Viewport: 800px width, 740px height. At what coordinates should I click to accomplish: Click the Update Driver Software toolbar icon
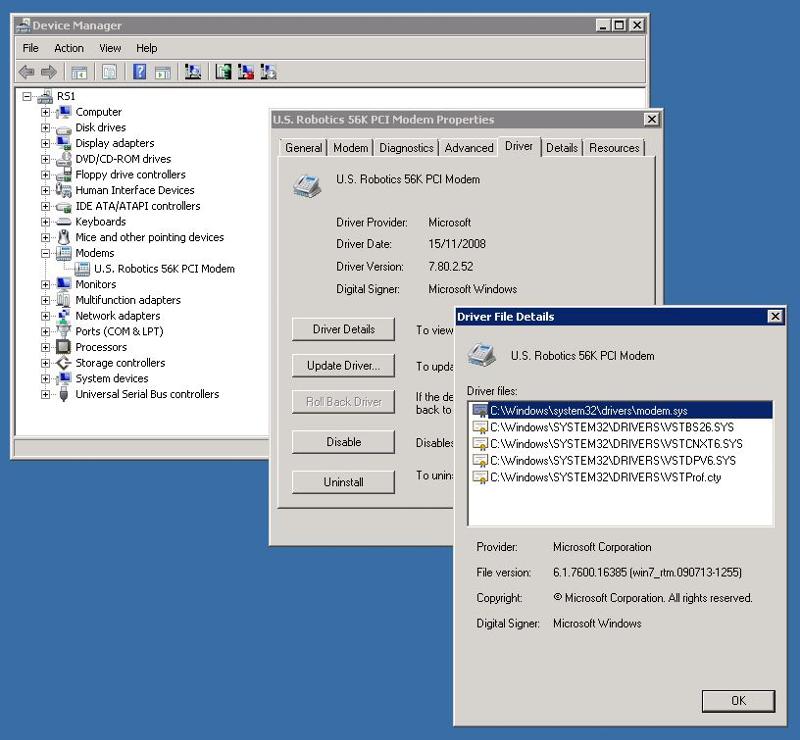[221, 71]
